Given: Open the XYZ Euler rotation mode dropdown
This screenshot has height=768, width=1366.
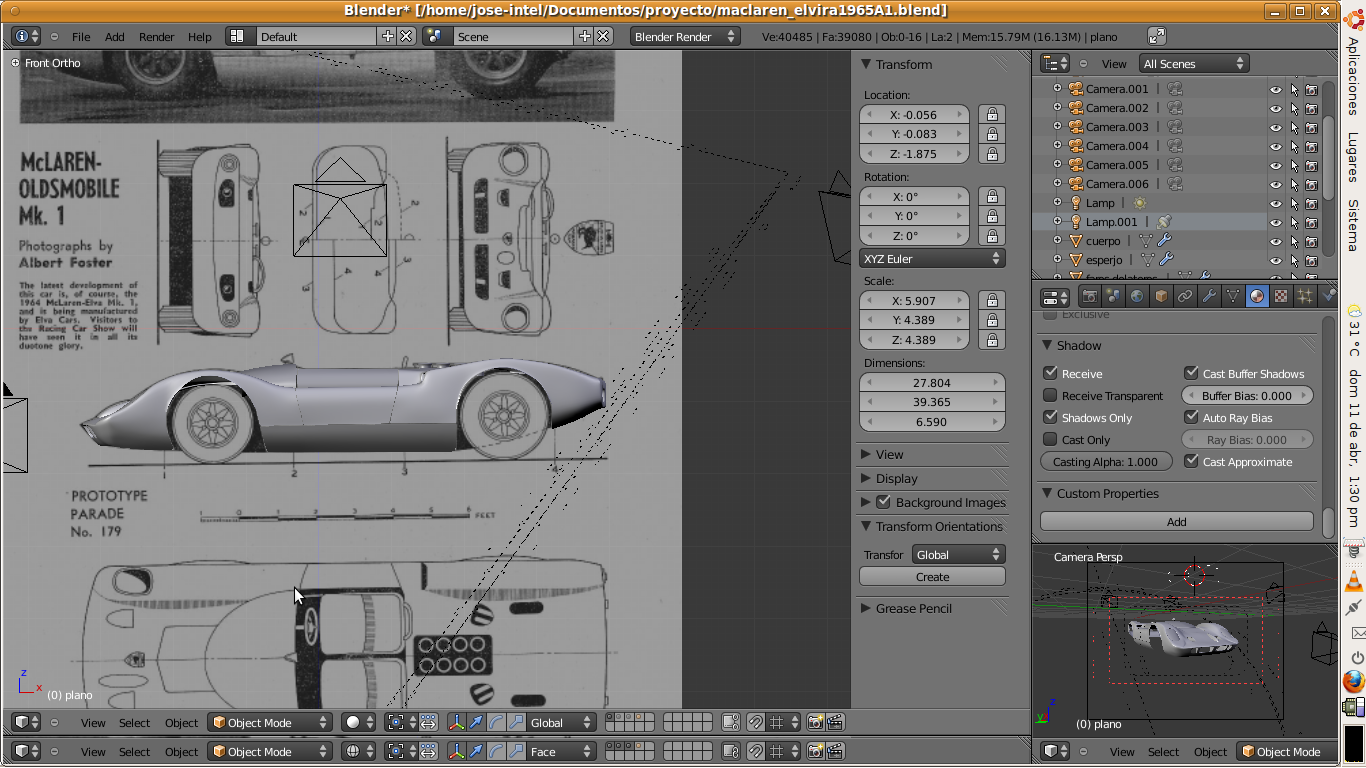Looking at the screenshot, I should click(x=931, y=258).
